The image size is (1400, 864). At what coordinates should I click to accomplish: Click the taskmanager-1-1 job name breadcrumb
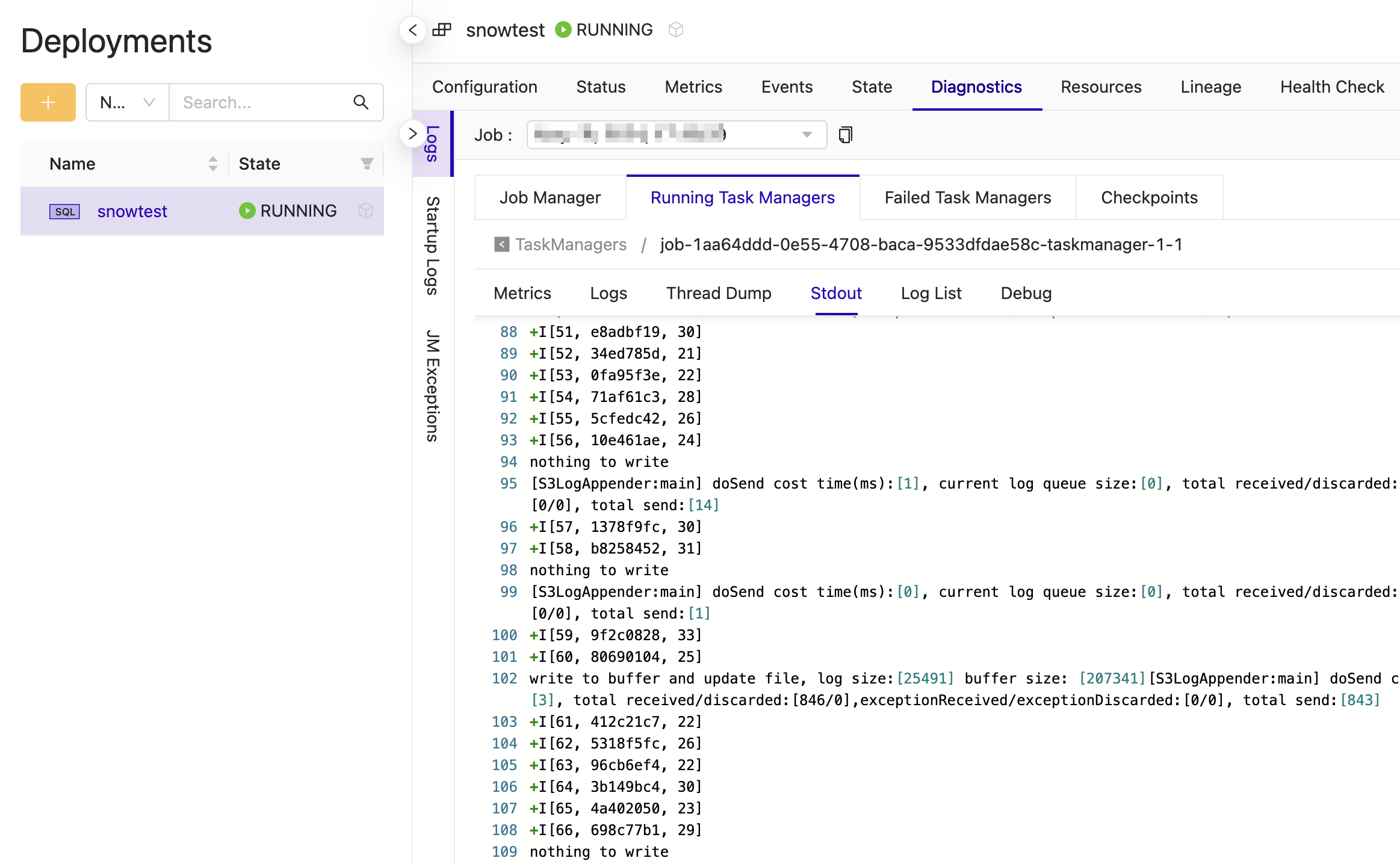(921, 244)
